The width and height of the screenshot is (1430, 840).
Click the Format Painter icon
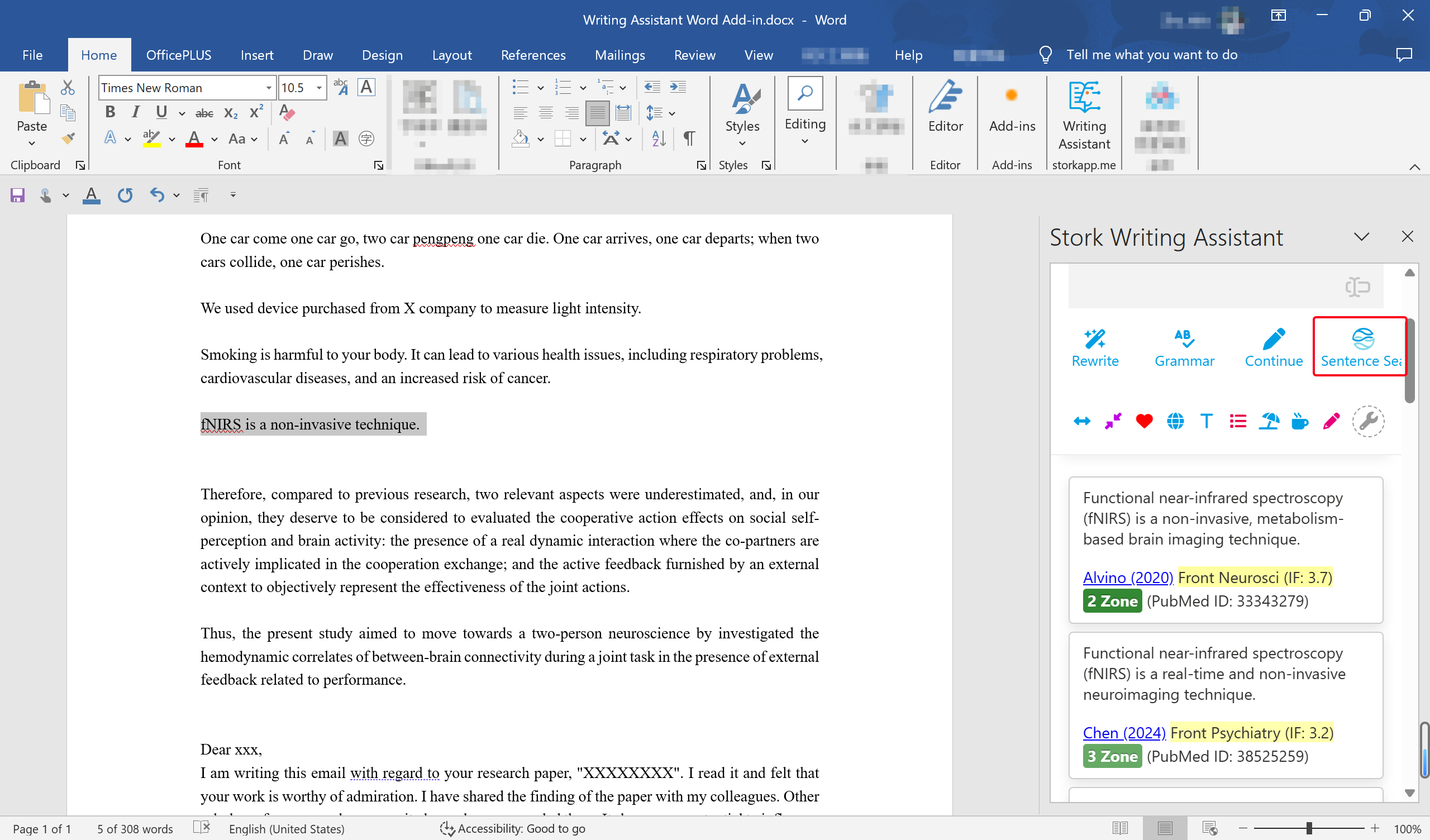tap(68, 139)
